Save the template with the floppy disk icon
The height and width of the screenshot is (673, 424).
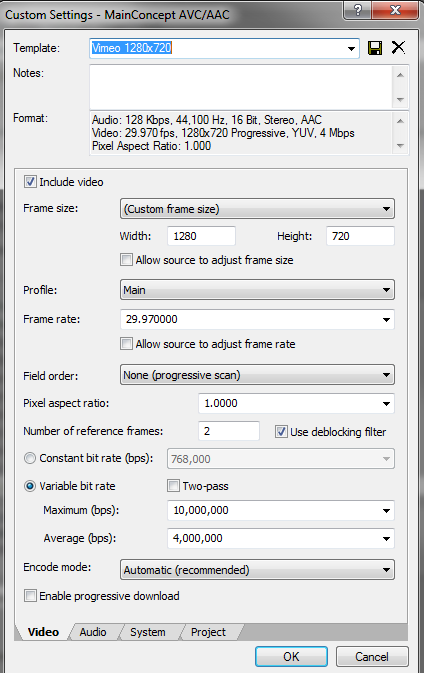(375, 48)
